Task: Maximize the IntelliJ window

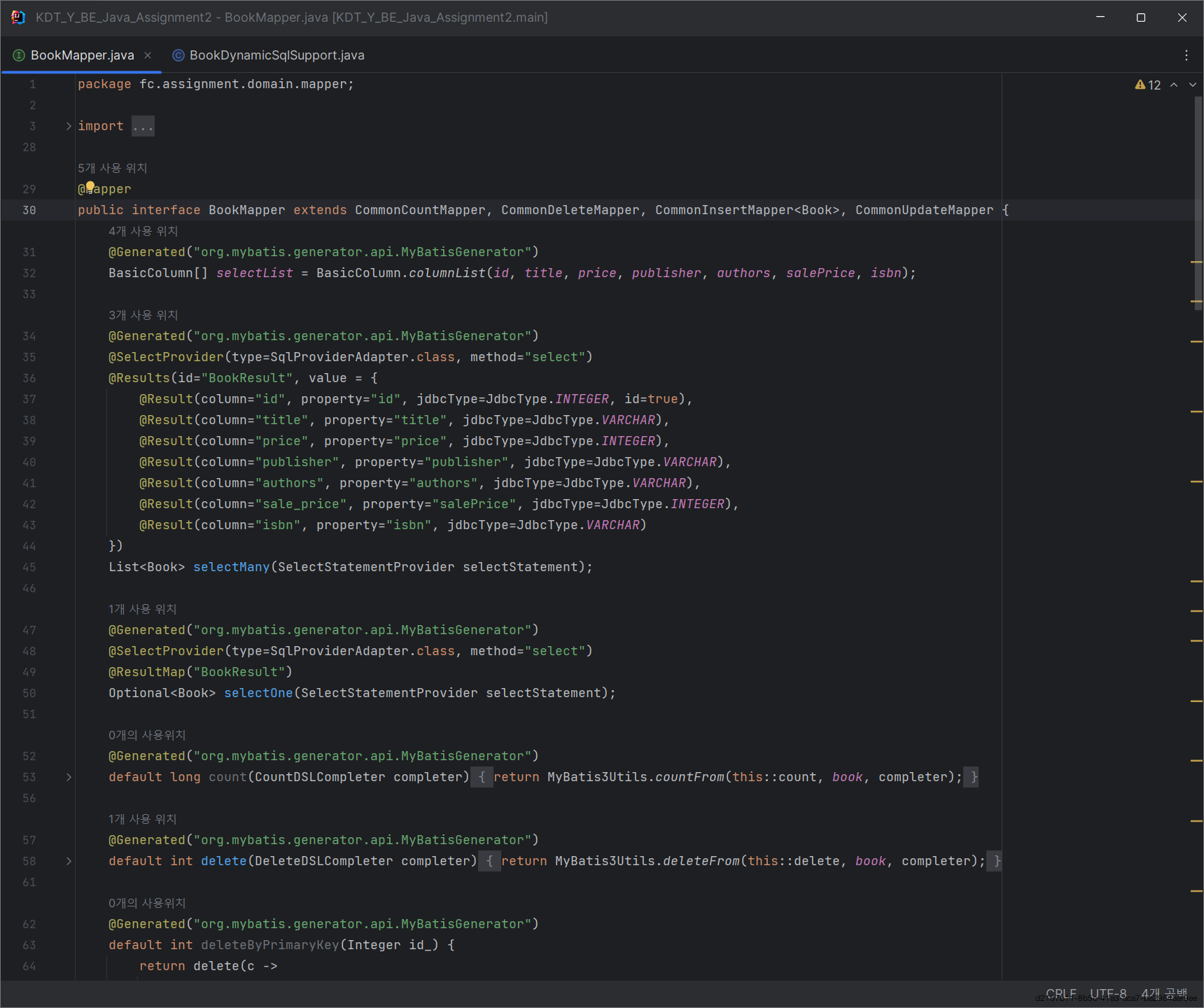Action: [1141, 17]
